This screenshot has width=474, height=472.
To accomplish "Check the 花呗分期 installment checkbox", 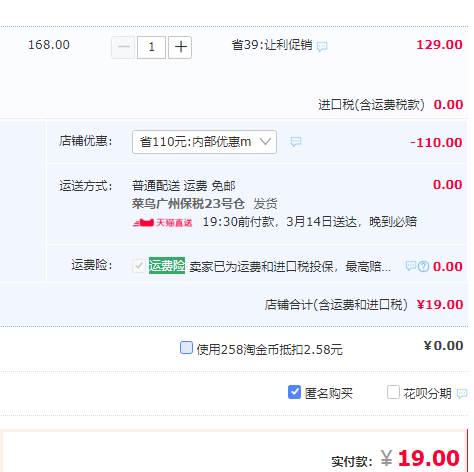I will click(393, 392).
